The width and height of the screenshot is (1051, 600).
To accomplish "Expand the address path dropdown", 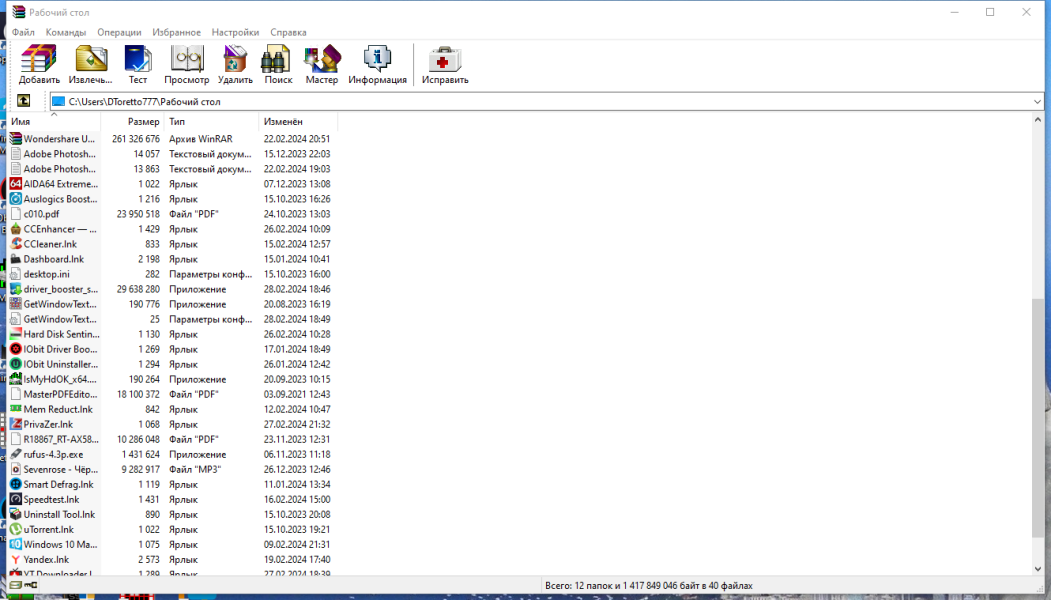I will pyautogui.click(x=1037, y=102).
